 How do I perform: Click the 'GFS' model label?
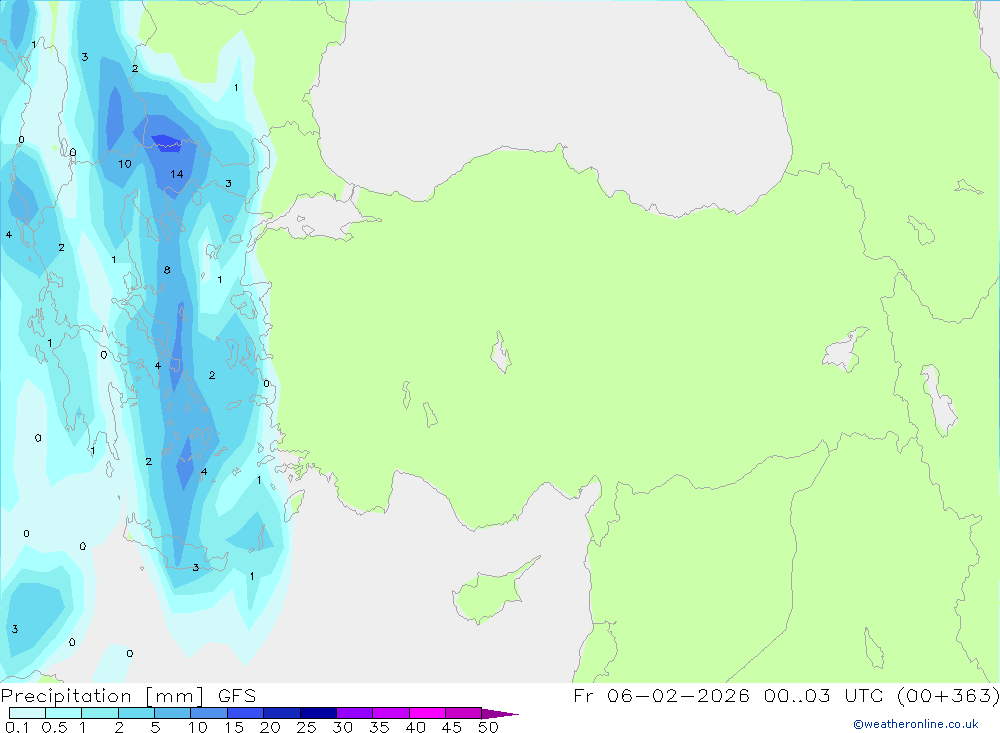pyautogui.click(x=237, y=696)
